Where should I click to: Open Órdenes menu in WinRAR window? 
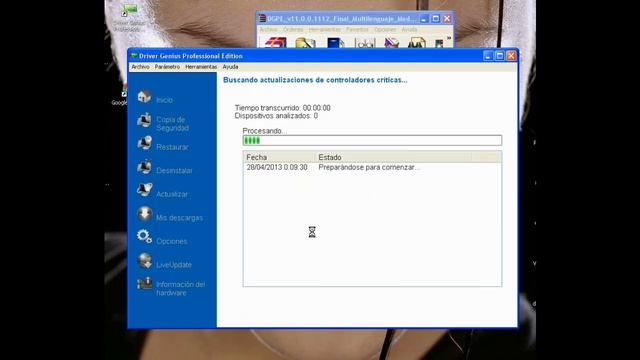[293, 29]
